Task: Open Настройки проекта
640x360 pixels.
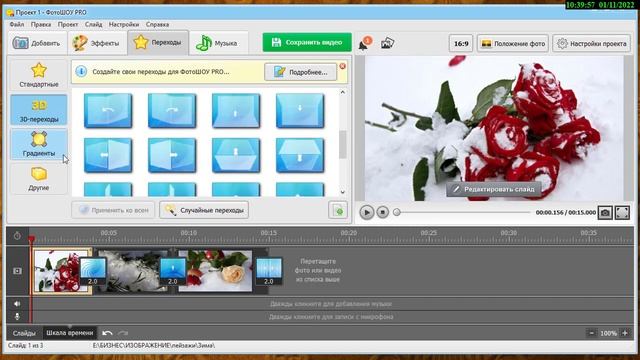Action: (591, 43)
